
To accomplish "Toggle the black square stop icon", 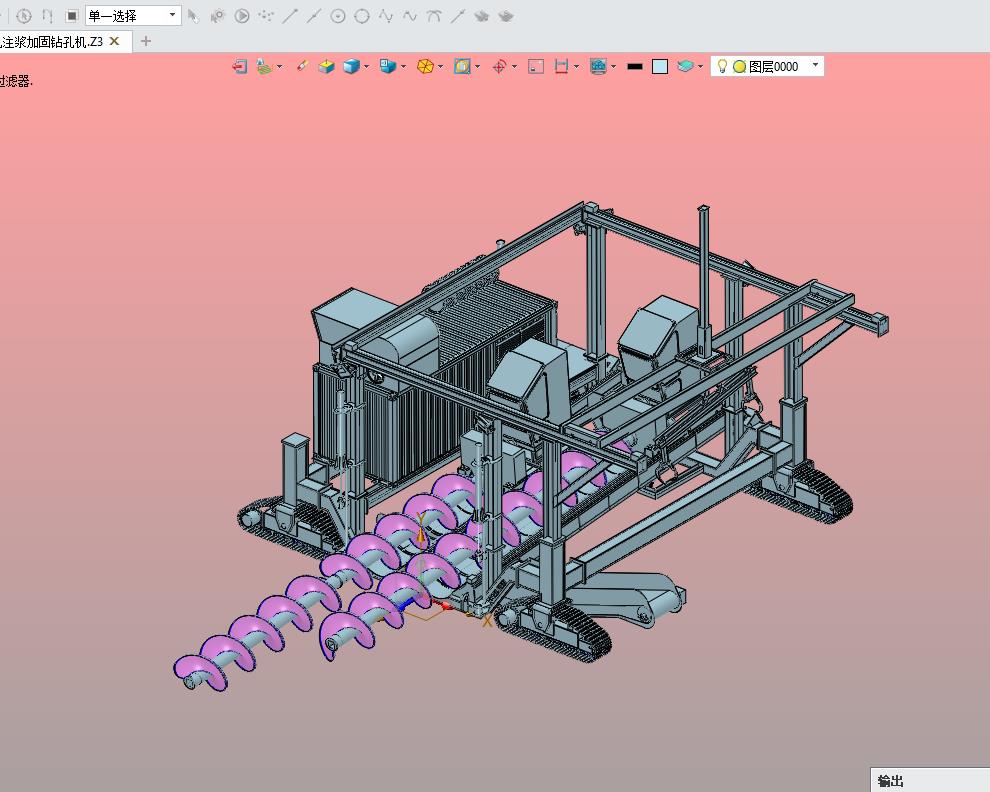I will [x=72, y=16].
